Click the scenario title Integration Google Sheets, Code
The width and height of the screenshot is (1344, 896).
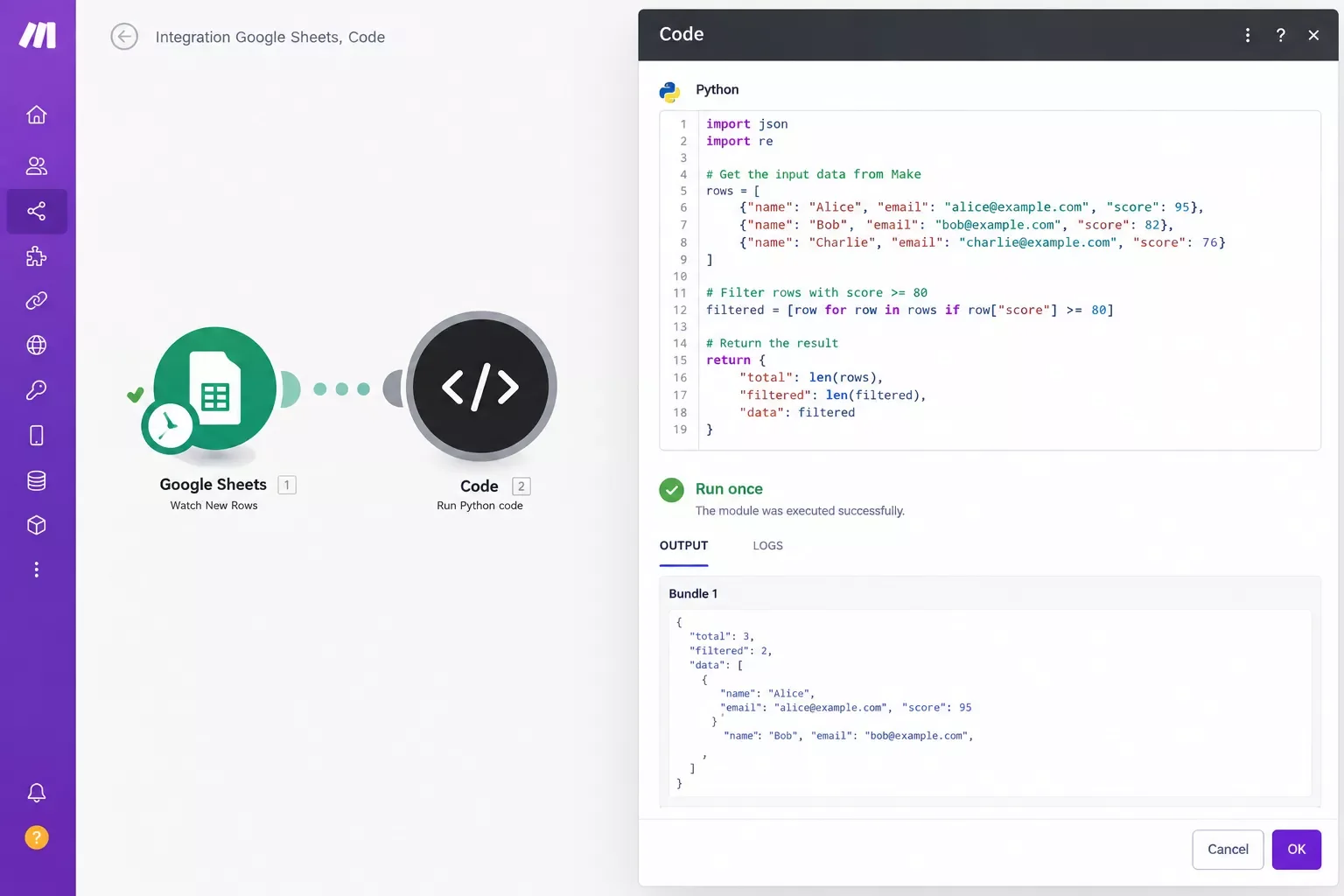(270, 37)
